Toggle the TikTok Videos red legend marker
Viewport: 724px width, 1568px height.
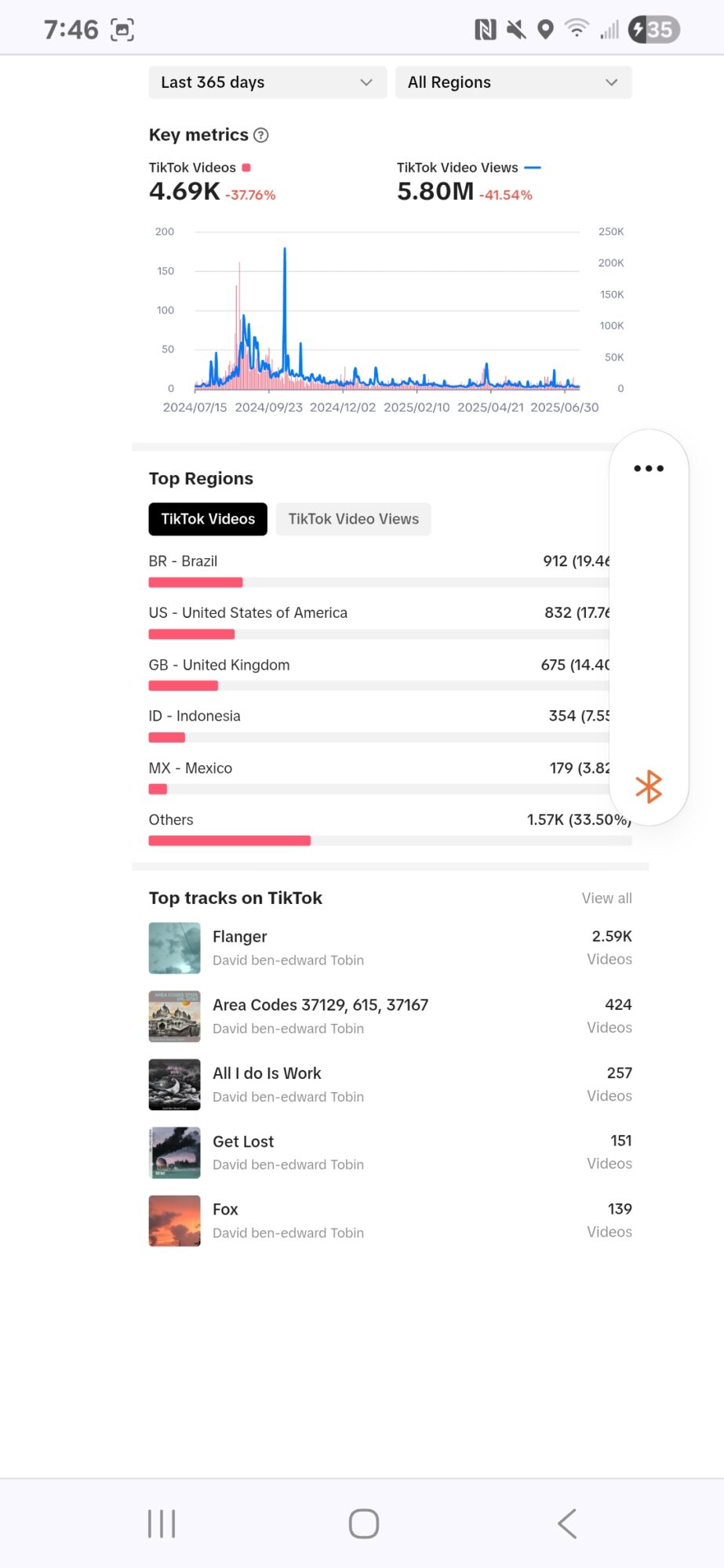[246, 168]
